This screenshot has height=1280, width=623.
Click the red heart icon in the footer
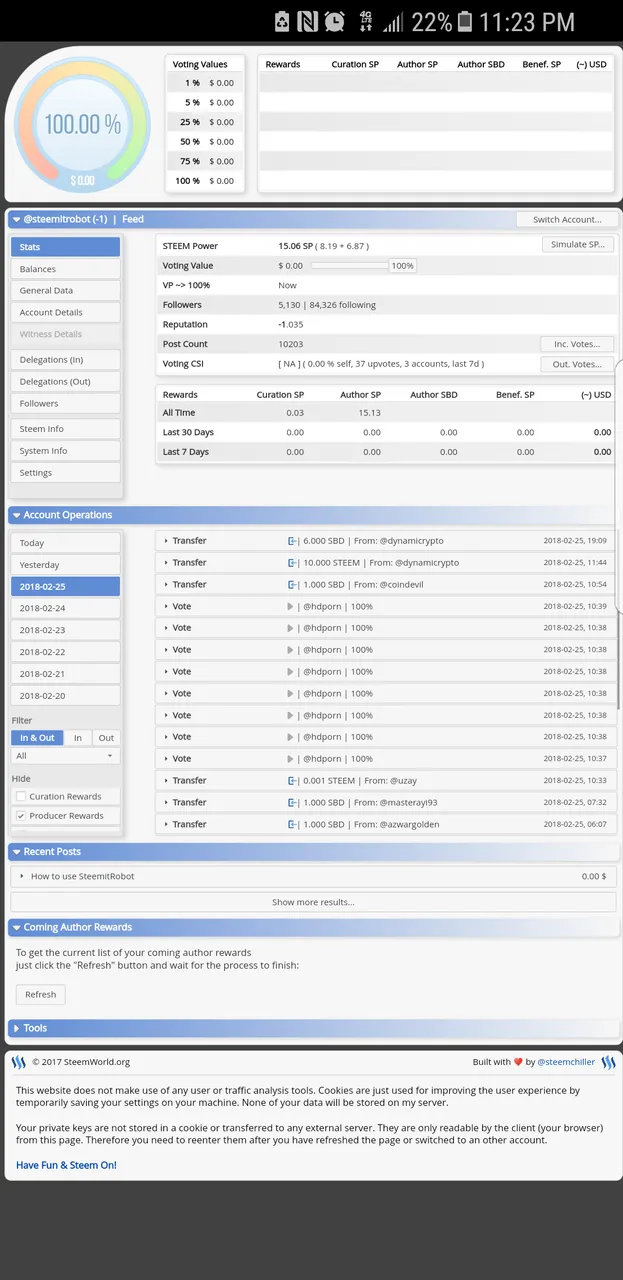[x=518, y=1062]
